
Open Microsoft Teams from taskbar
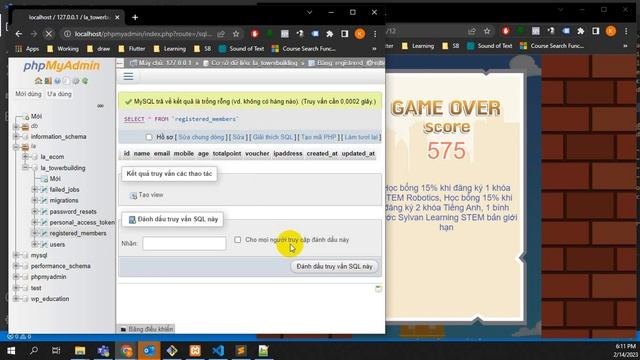point(103,351)
